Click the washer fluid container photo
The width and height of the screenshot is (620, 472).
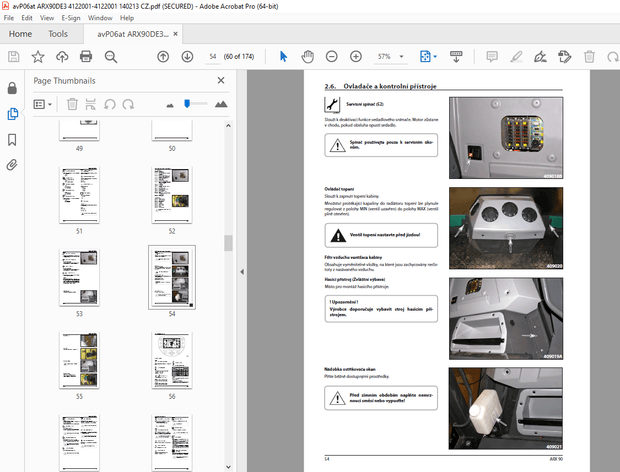[505, 408]
